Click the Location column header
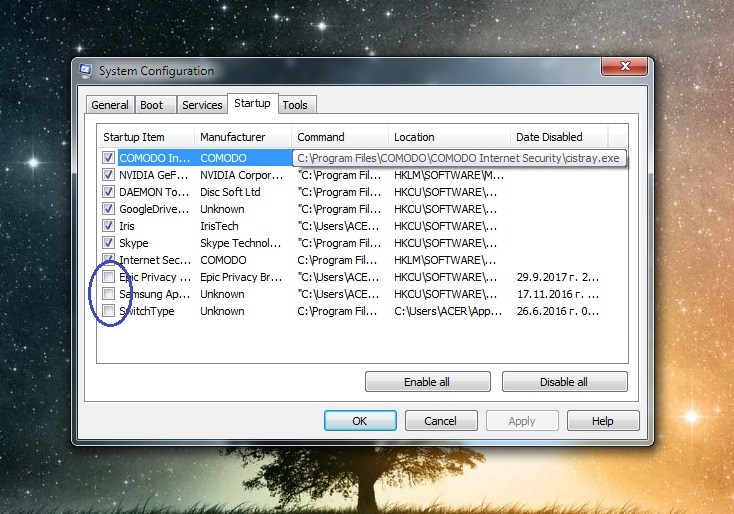The image size is (734, 514). (449, 137)
